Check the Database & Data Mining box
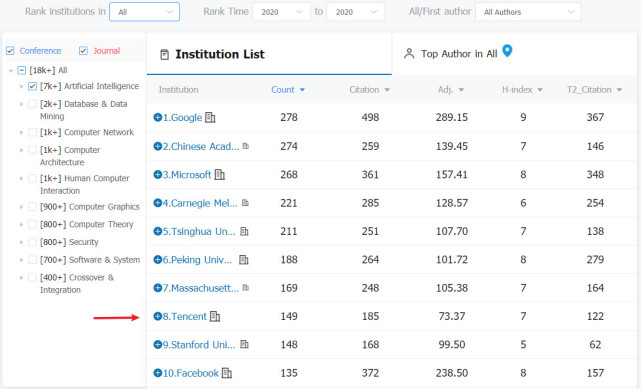This screenshot has width=641, height=389. coord(32,104)
